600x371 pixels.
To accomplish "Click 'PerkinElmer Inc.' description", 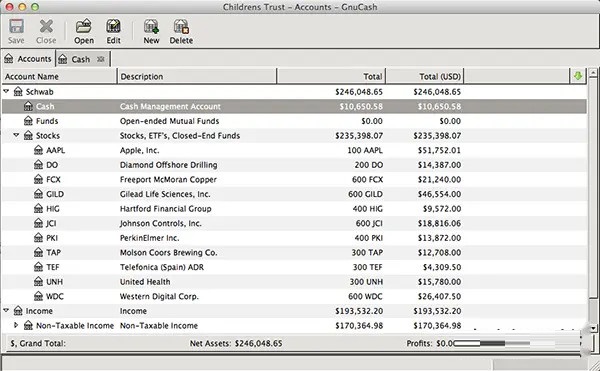I will (x=149, y=238).
